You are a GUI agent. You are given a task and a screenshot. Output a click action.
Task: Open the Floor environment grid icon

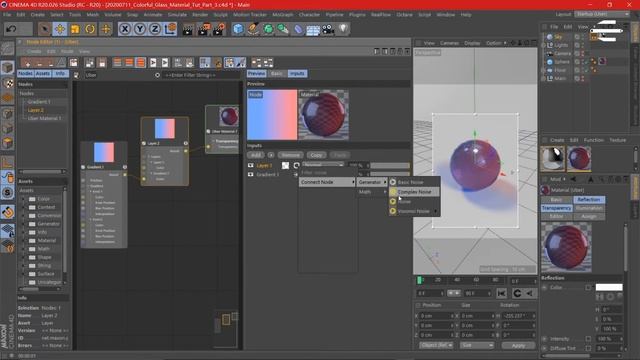click(x=313, y=30)
